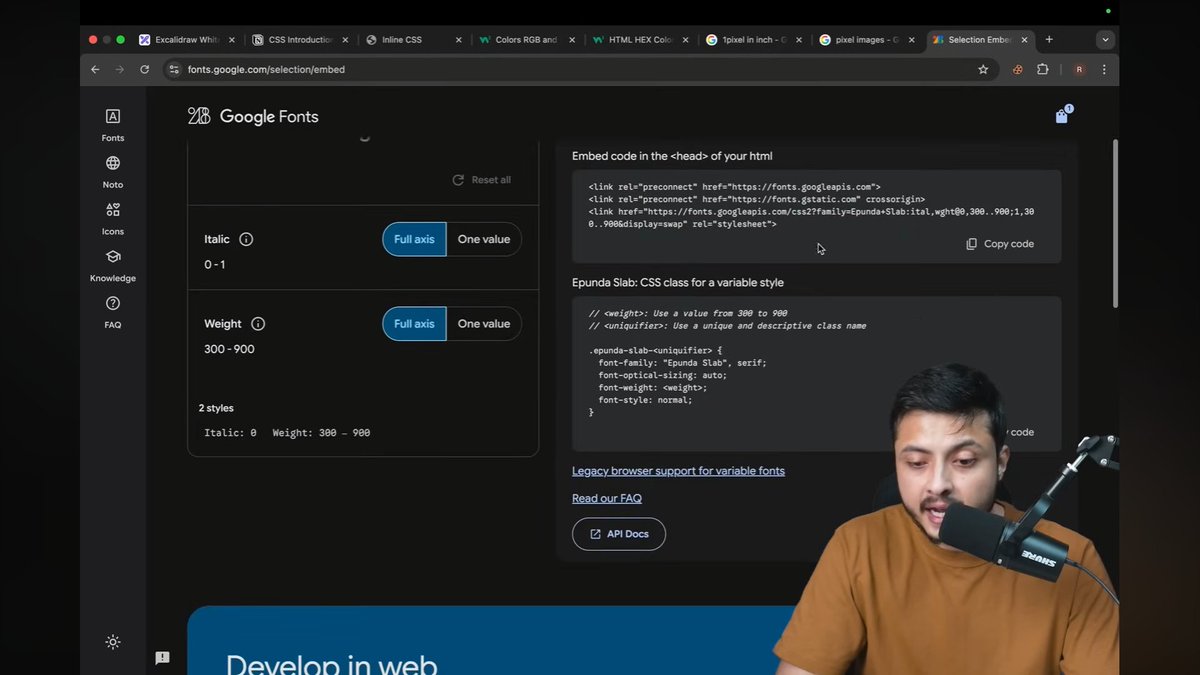Click the Weight axis info icon
Viewport: 1200px width, 675px height.
pos(258,324)
